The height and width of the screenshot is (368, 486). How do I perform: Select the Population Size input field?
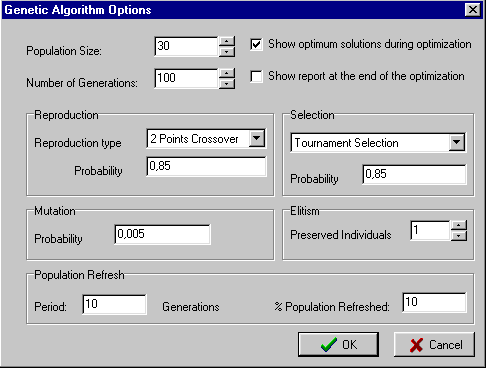tap(186, 46)
